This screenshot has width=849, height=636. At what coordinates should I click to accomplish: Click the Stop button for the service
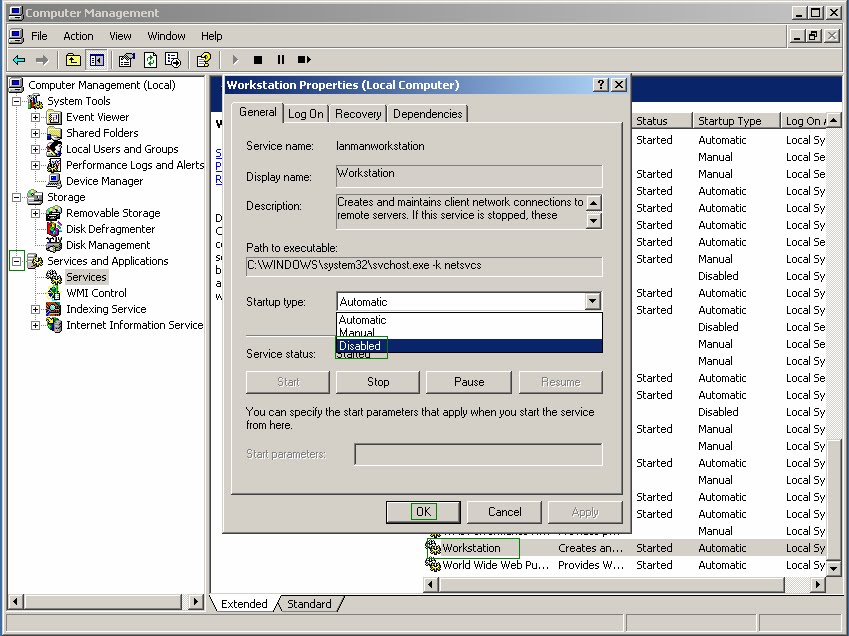tap(377, 382)
